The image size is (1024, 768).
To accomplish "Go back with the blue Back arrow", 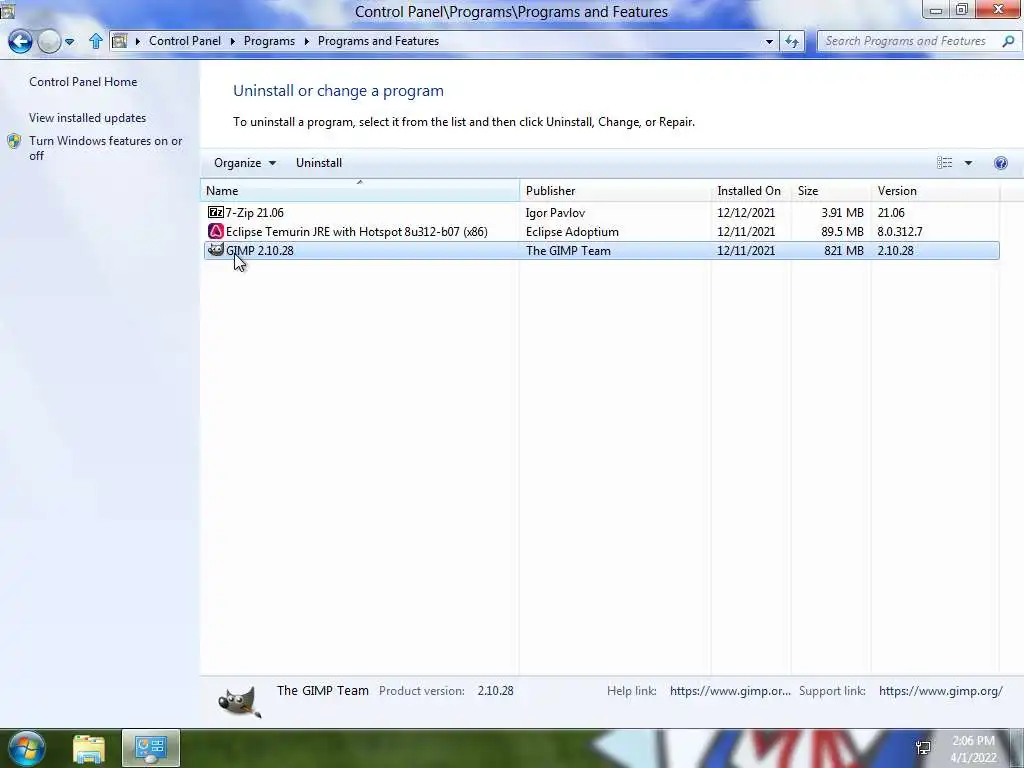I will (20, 41).
